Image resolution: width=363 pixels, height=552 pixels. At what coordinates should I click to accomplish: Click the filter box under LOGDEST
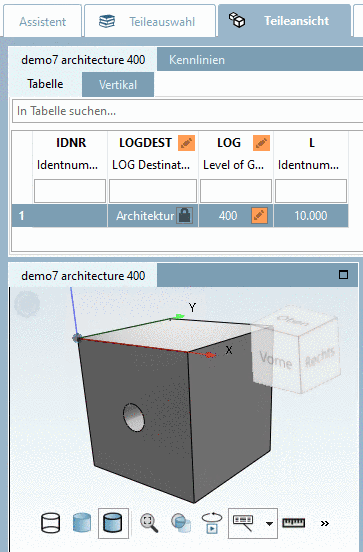pos(153,191)
